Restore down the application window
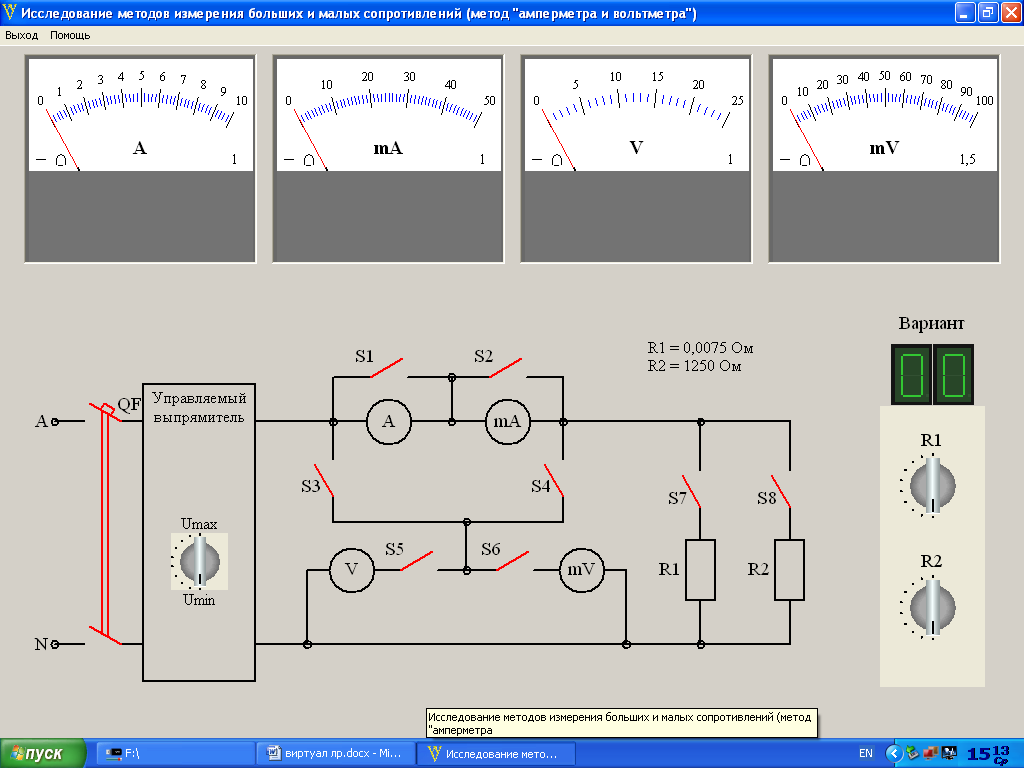 coord(987,12)
